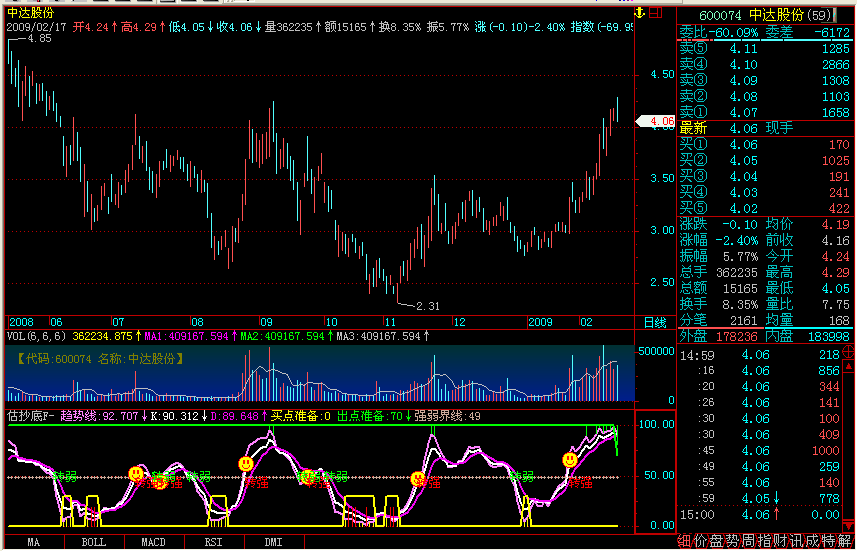
Task: Select the 11 month marker on the time axis
Action: 390,322
